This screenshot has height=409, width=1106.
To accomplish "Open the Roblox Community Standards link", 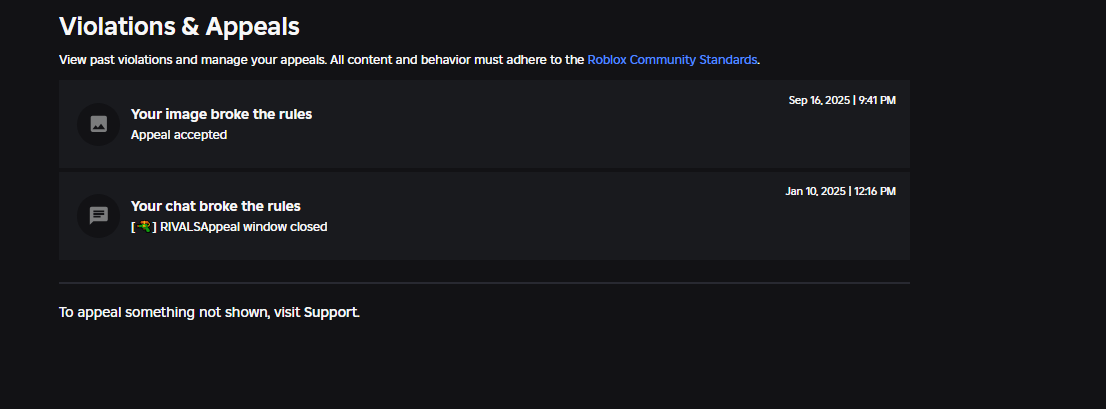I will [672, 60].
